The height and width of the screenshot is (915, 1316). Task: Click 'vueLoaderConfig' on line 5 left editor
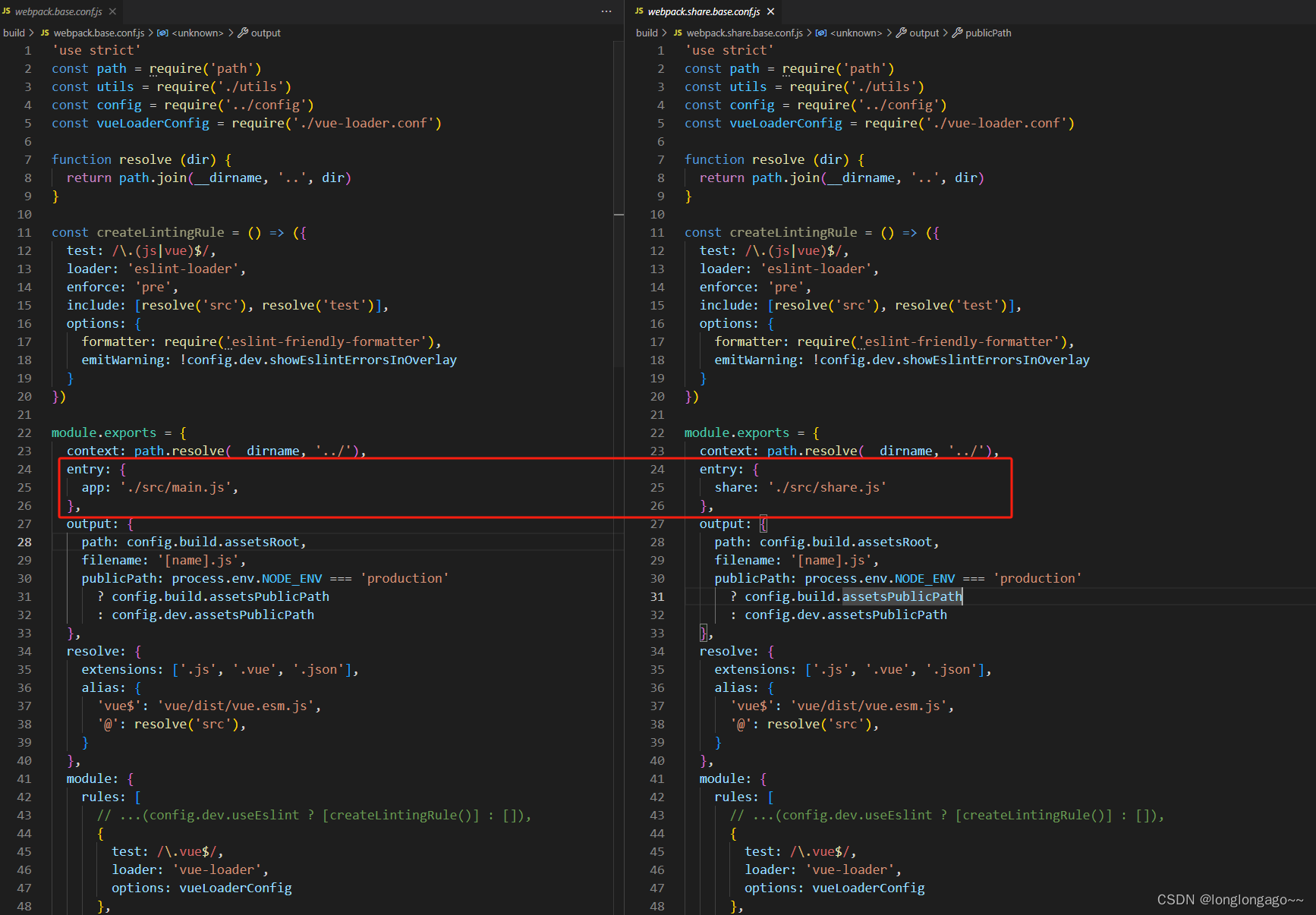coord(153,123)
